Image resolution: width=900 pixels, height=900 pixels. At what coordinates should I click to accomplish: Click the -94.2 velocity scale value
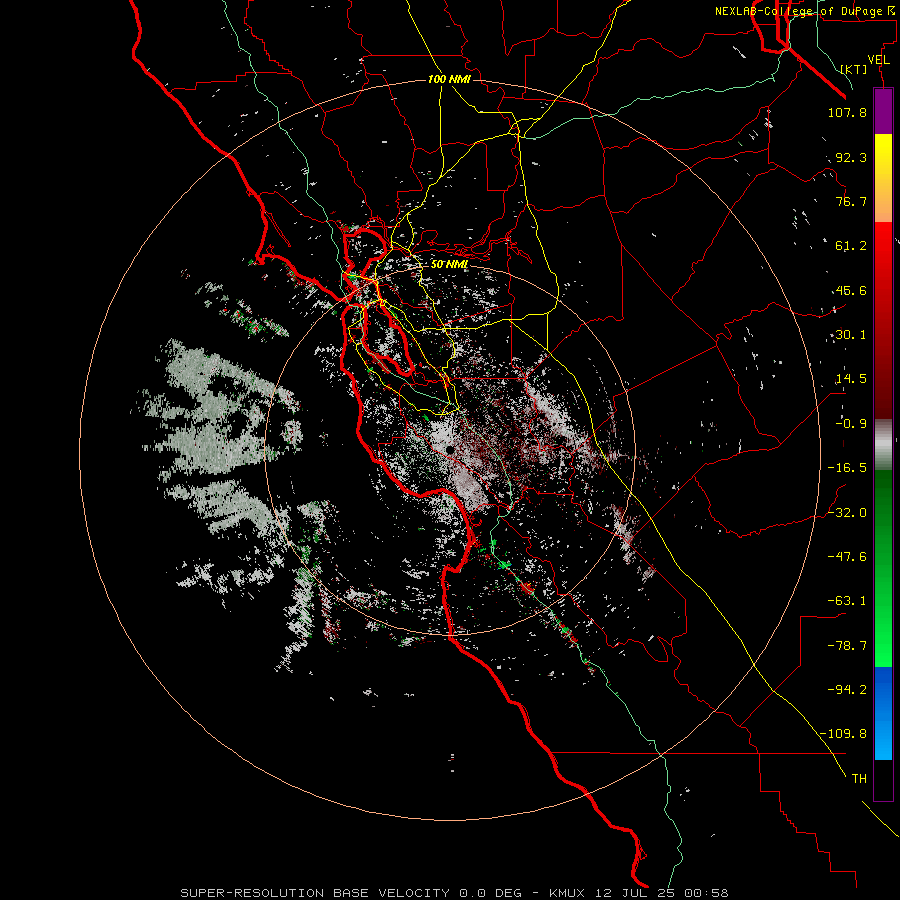click(847, 690)
